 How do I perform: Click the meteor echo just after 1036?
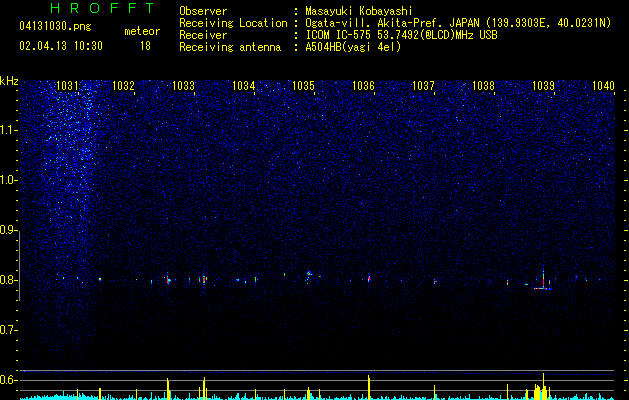pyautogui.click(x=369, y=278)
